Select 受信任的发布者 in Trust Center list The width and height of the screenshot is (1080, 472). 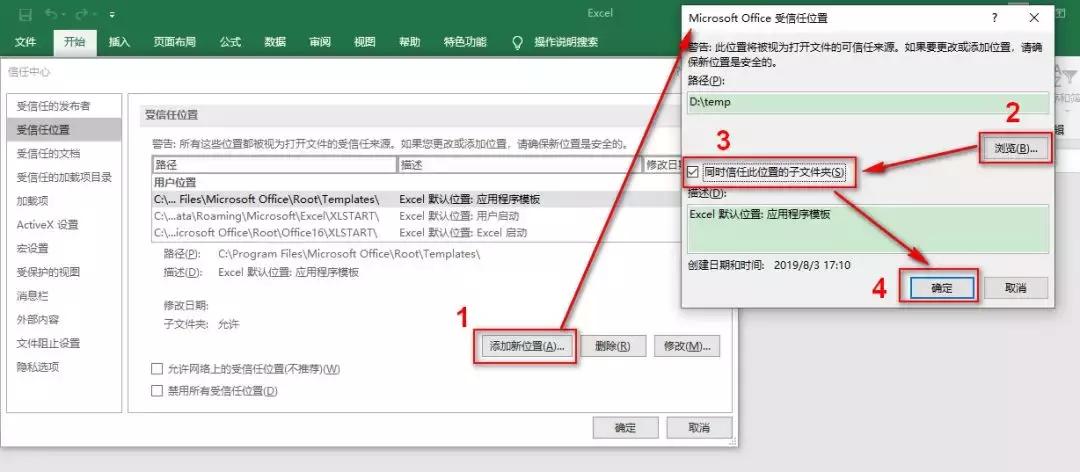coord(64,106)
